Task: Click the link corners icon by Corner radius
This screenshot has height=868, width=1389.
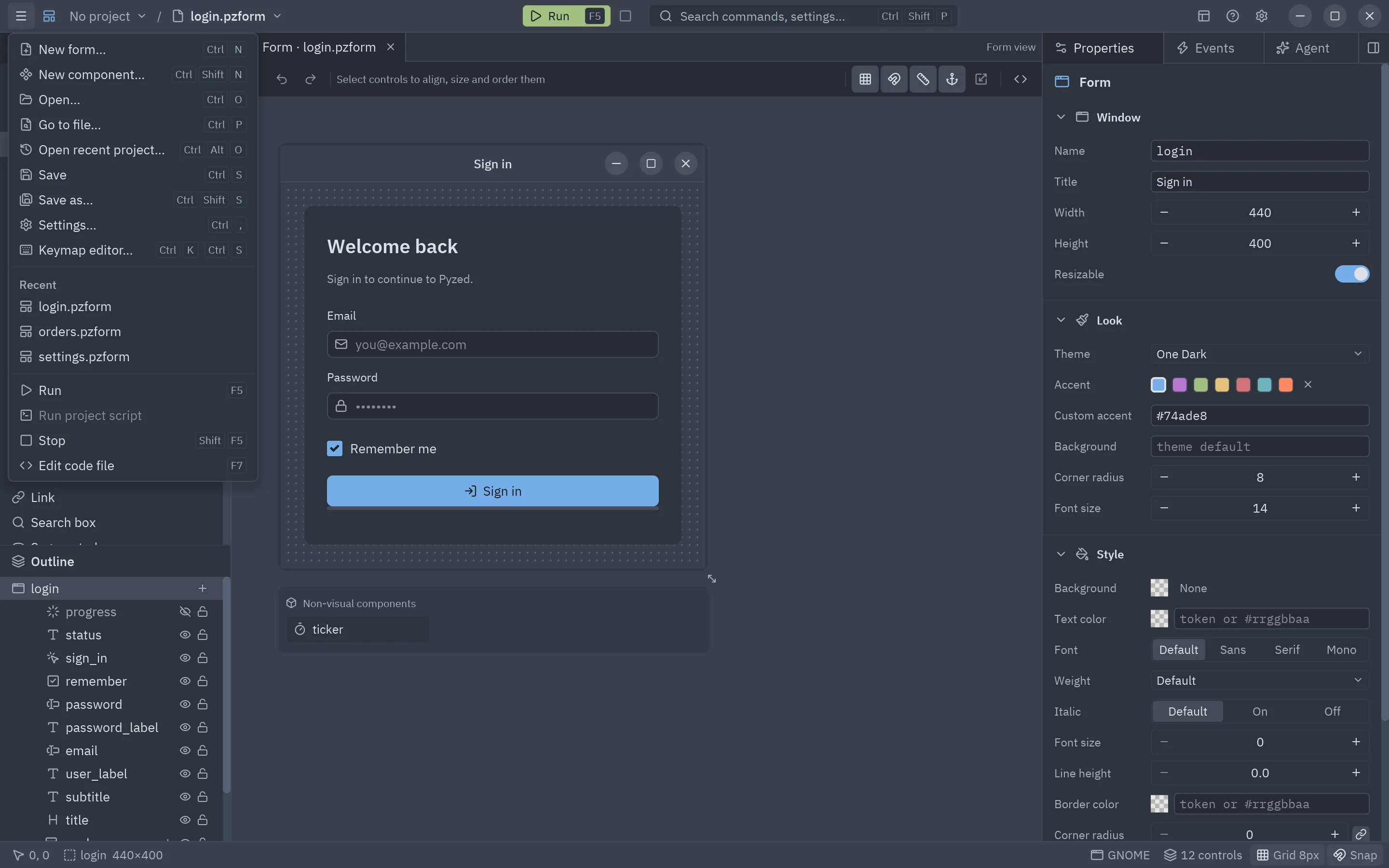Action: pos(1361,834)
